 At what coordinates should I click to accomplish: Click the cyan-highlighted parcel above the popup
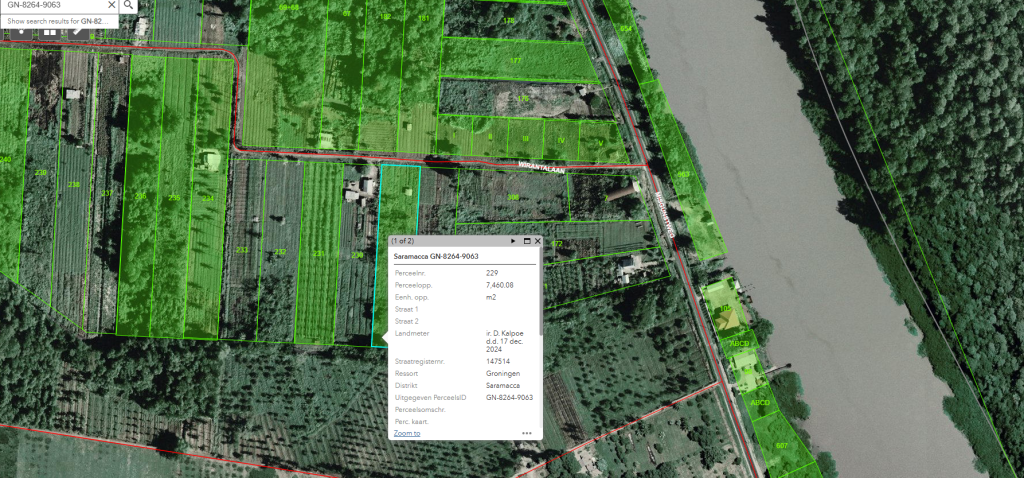point(400,200)
